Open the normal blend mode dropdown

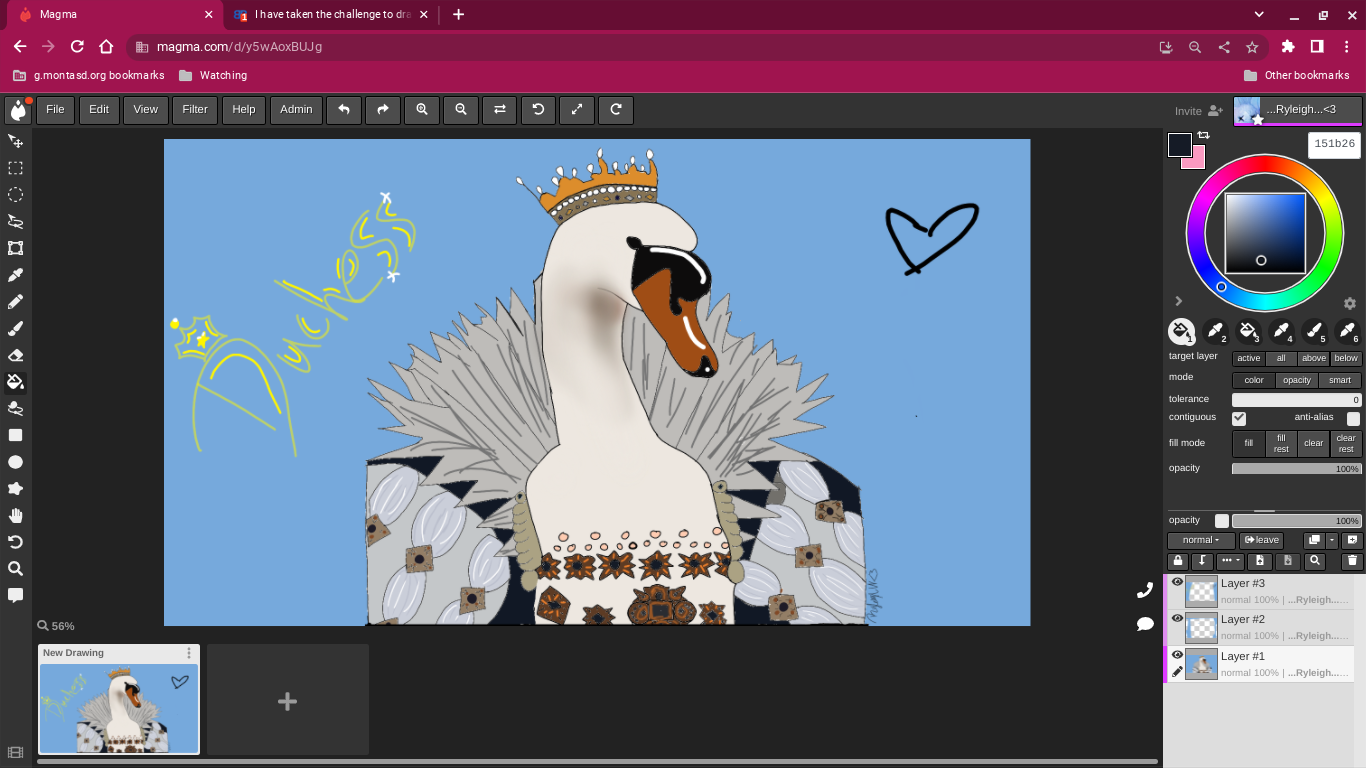[x=1201, y=540]
